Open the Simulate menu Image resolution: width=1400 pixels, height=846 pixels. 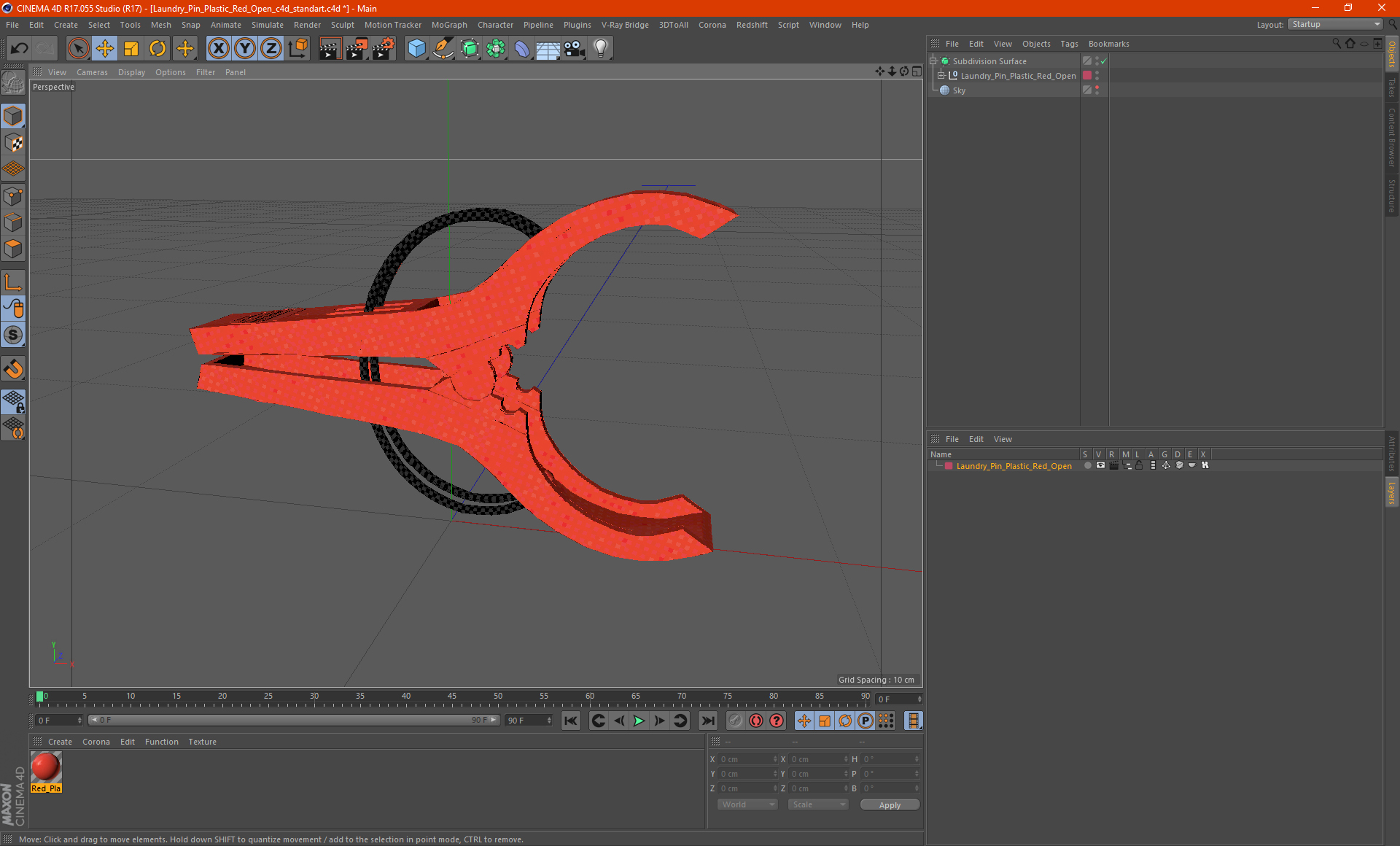coord(267,25)
